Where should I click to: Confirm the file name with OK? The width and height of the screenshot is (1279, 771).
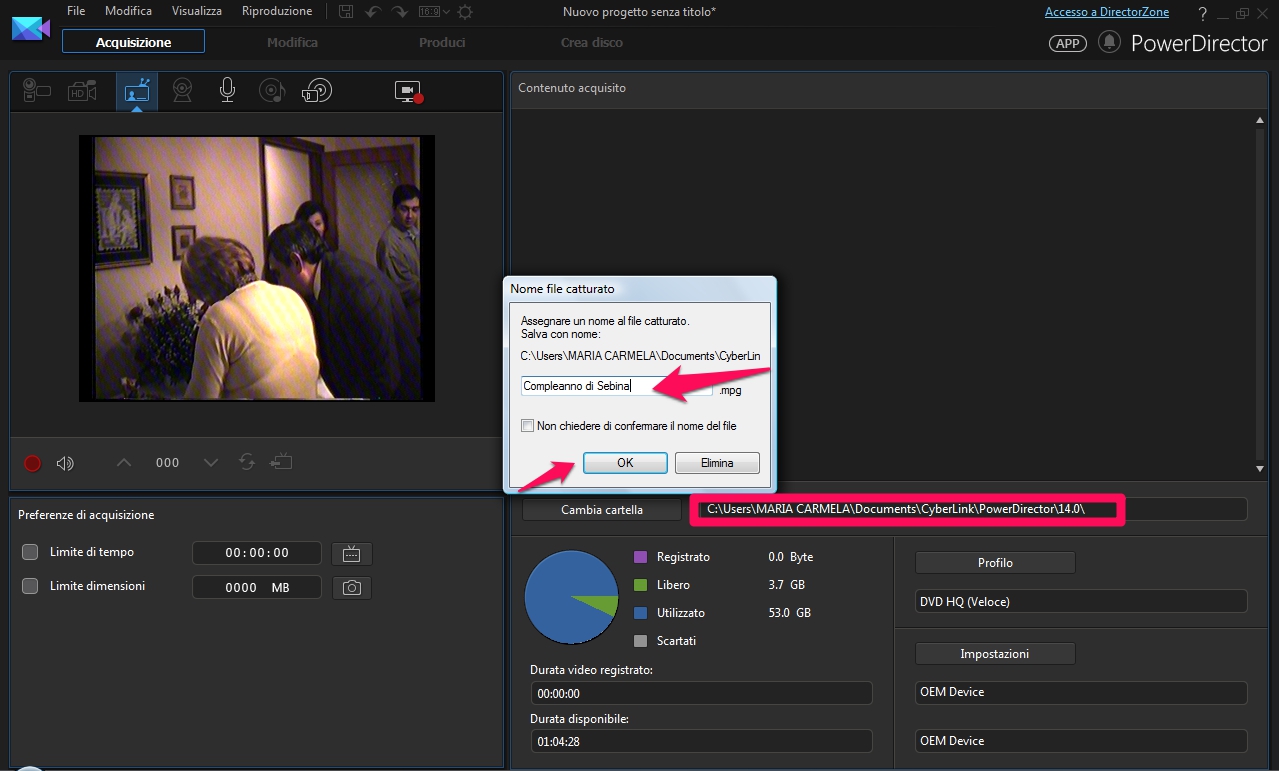pos(625,463)
